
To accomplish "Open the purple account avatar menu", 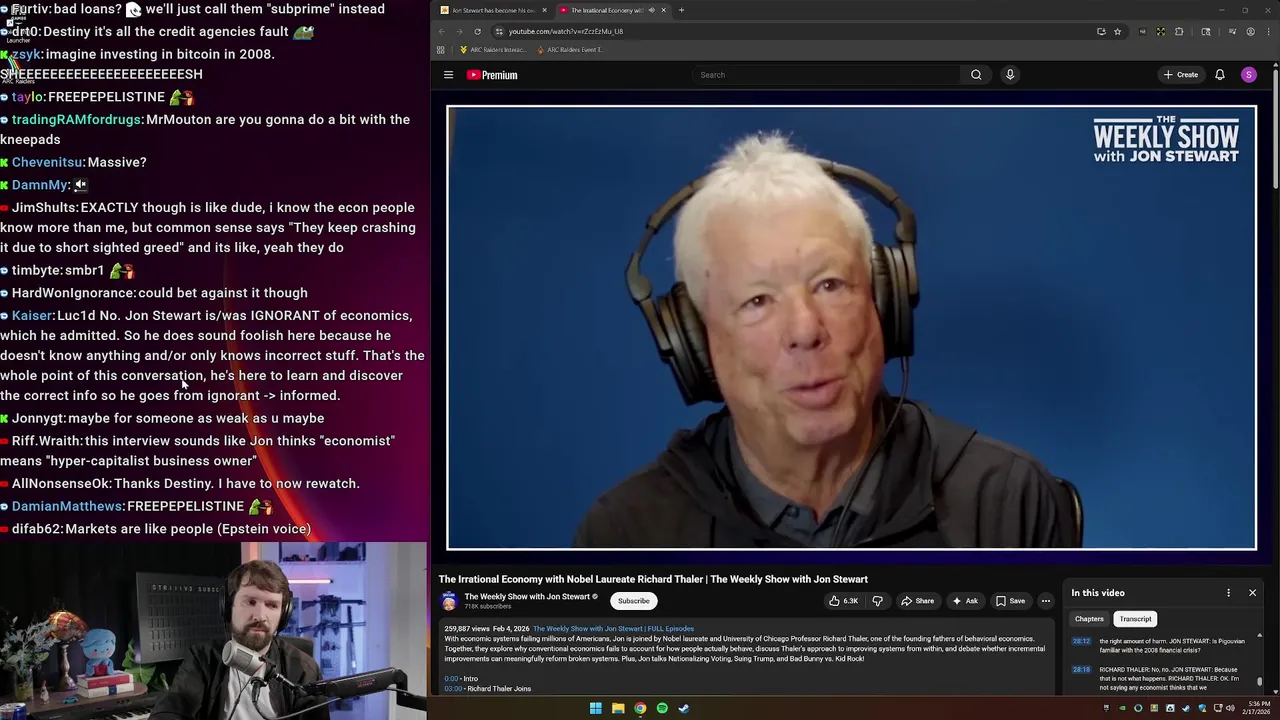I will (1248, 75).
